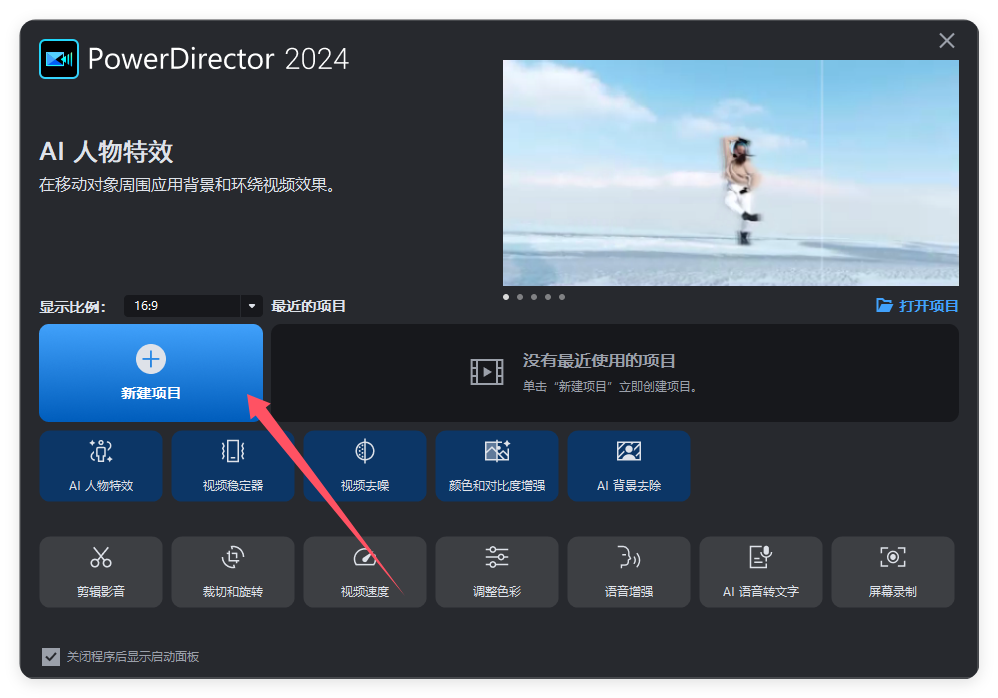Open the 视频去噪 tool
Viewport: 998px width, 698px height.
[365, 465]
